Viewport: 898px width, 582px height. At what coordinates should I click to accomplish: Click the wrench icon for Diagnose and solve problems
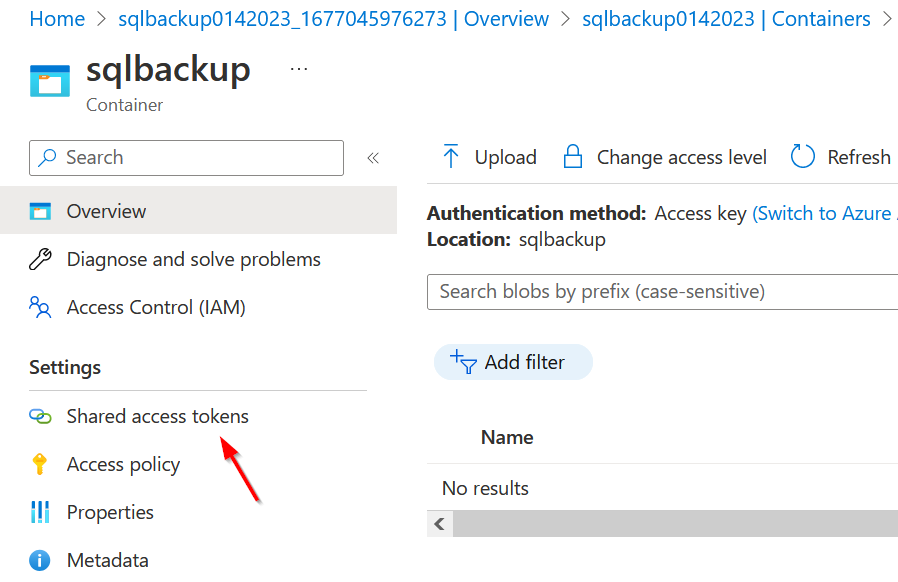(40, 258)
